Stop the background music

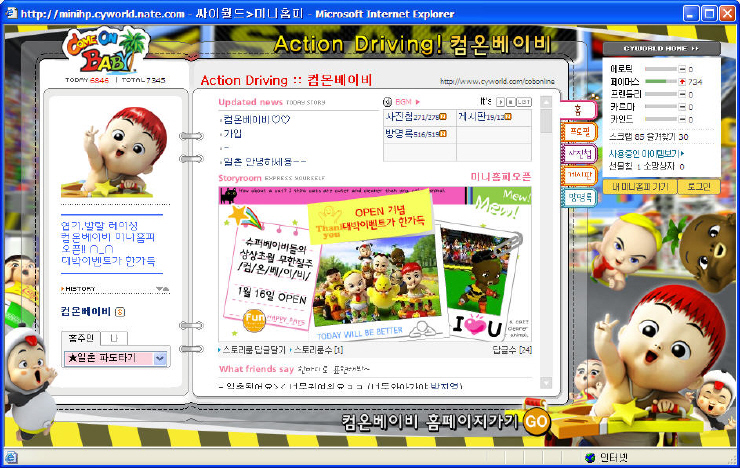click(510, 102)
